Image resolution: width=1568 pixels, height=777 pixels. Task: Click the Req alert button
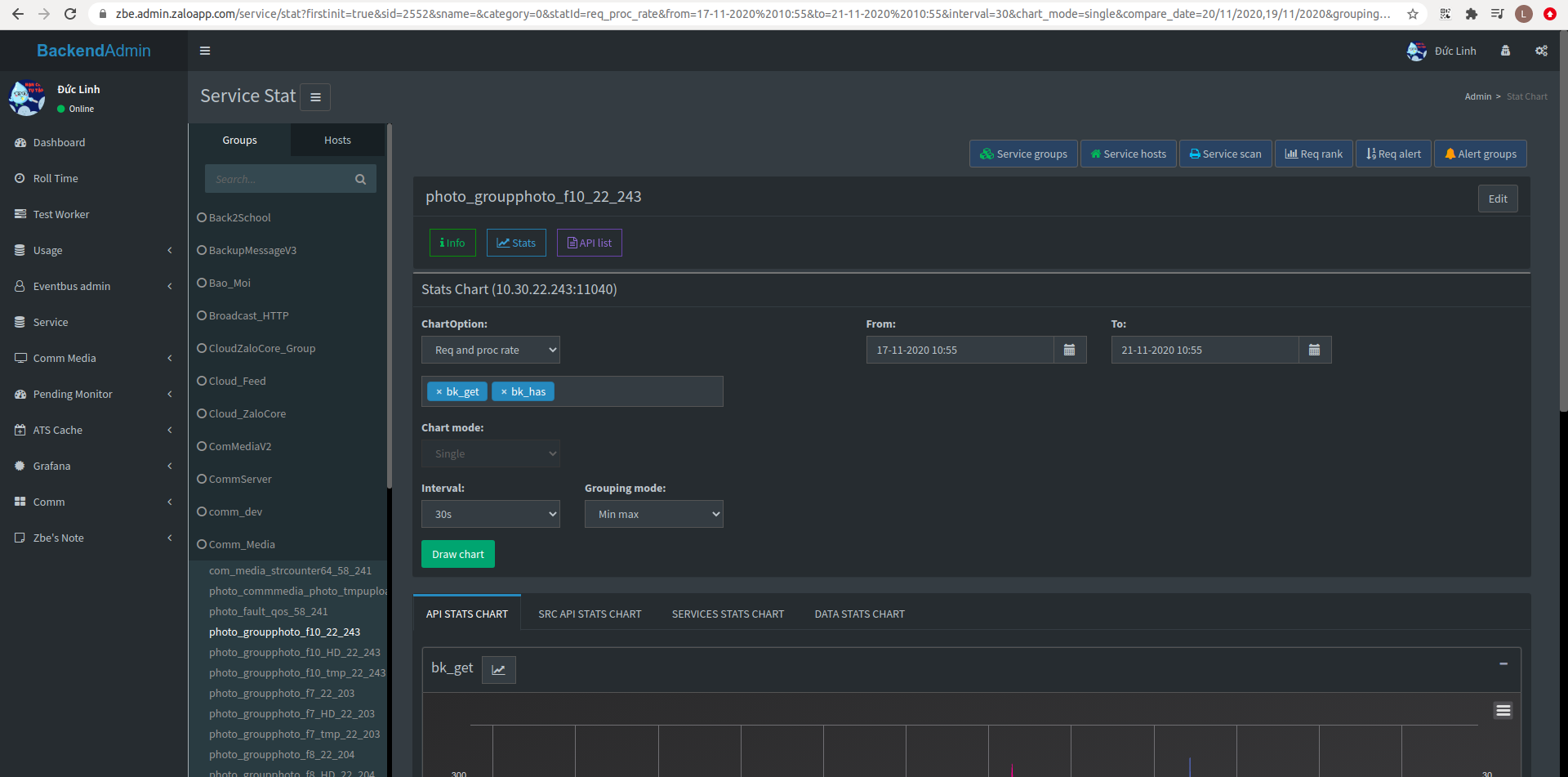coord(1393,154)
